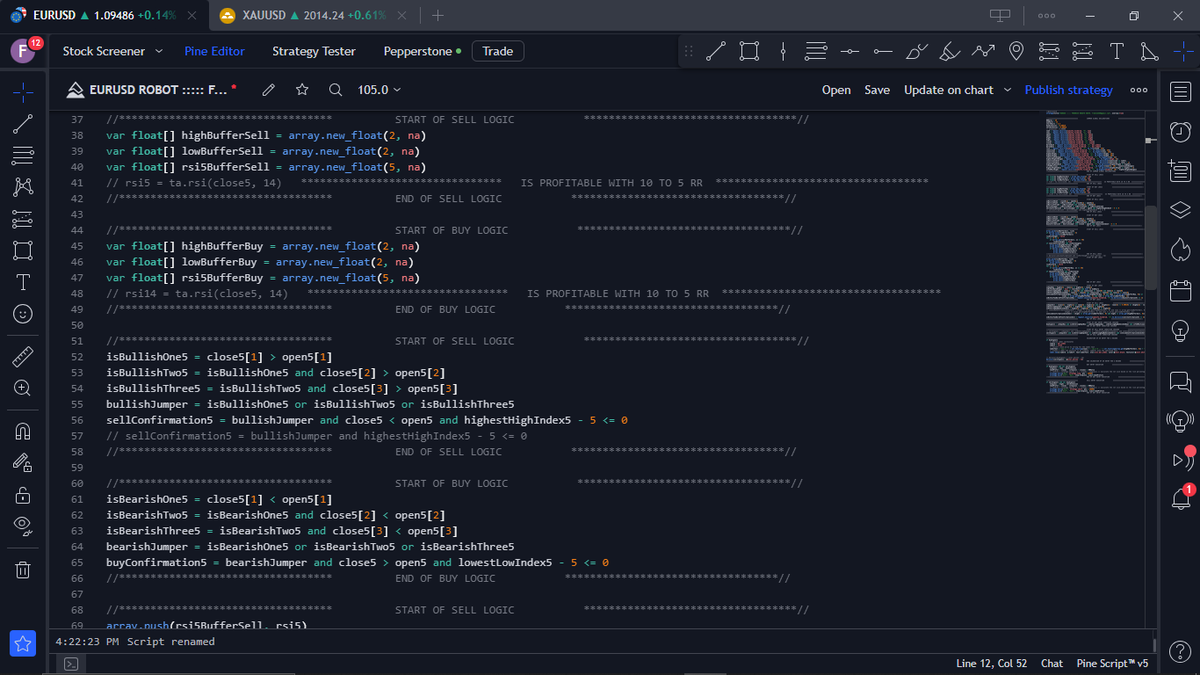Viewport: 1200px width, 675px height.
Task: Select brush tool in floating toolbar
Action: 917,51
